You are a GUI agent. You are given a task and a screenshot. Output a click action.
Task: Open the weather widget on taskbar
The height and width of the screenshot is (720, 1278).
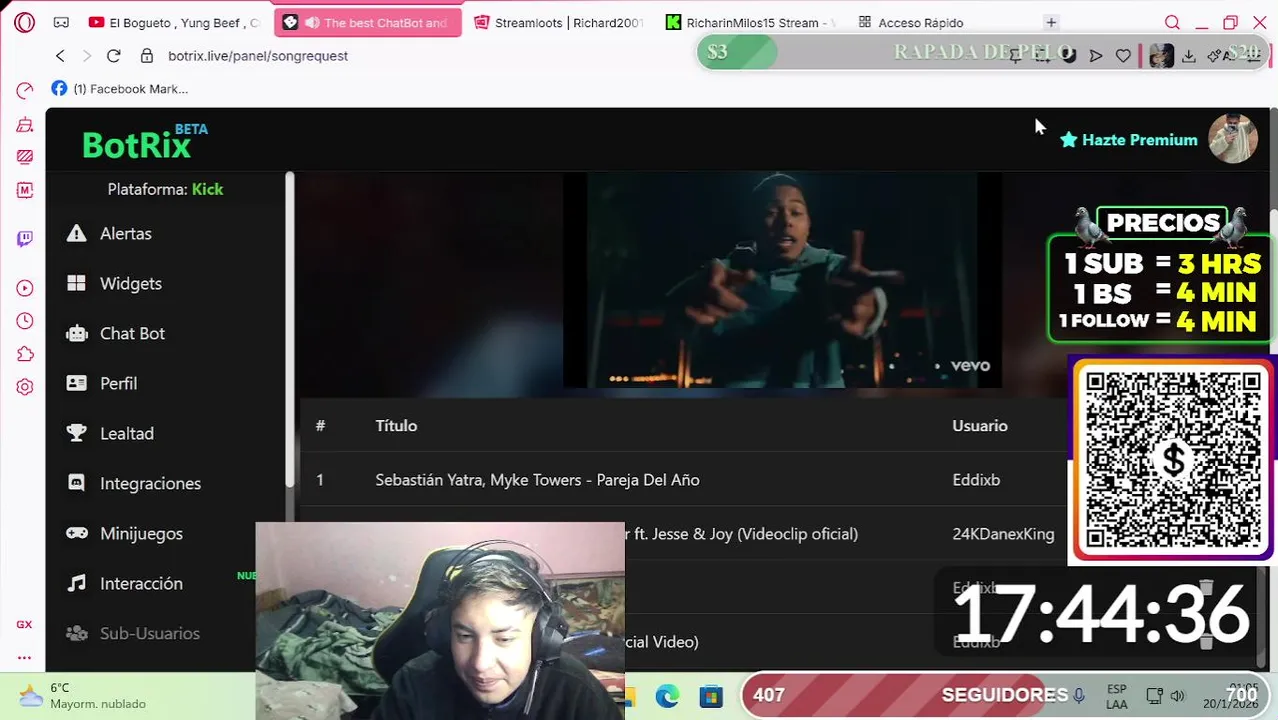pyautogui.click(x=84, y=696)
